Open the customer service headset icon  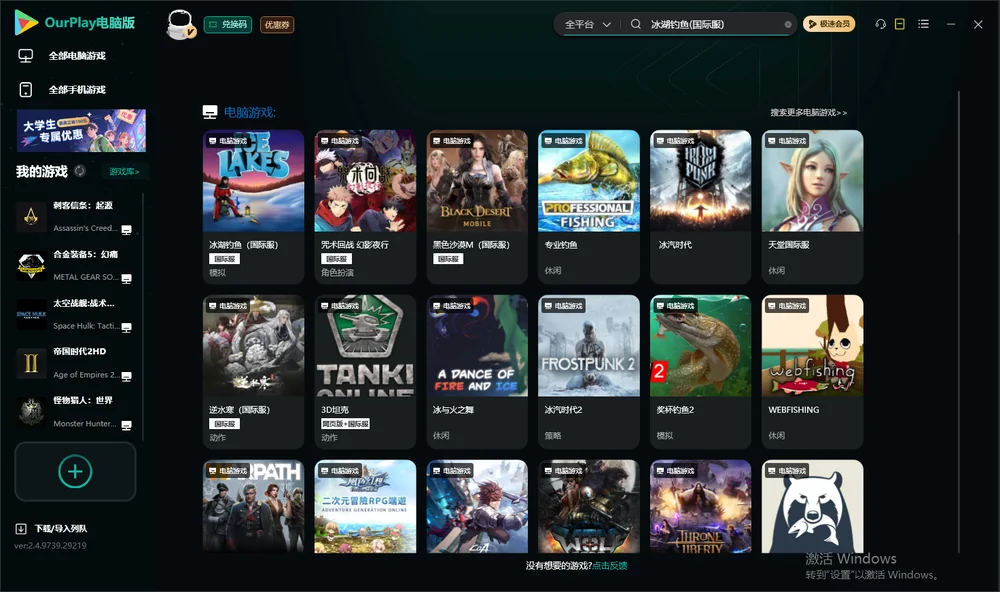pos(881,24)
